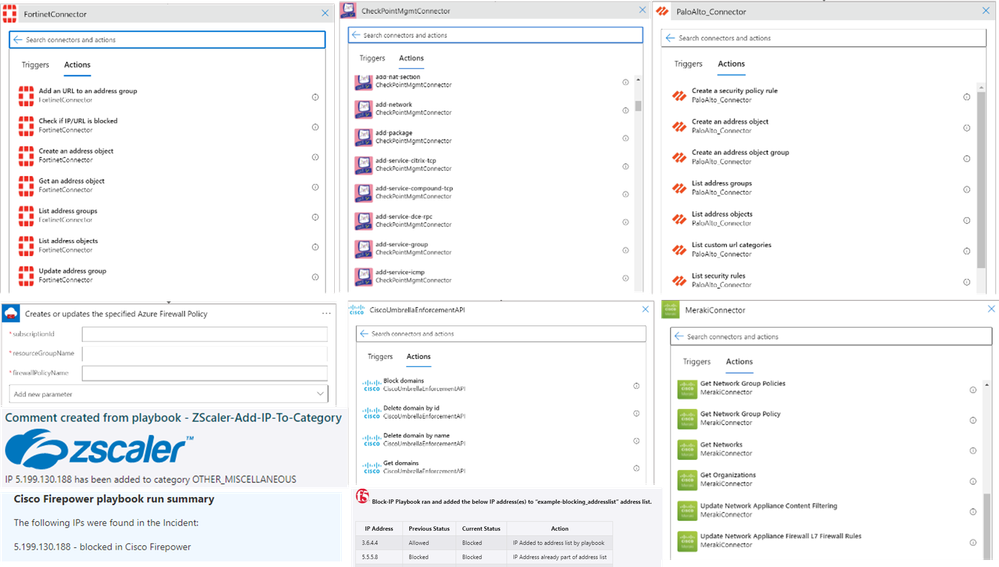Image resolution: width=999 pixels, height=567 pixels.
Task: Click search field in MerakiConnector panel
Action: click(x=831, y=336)
